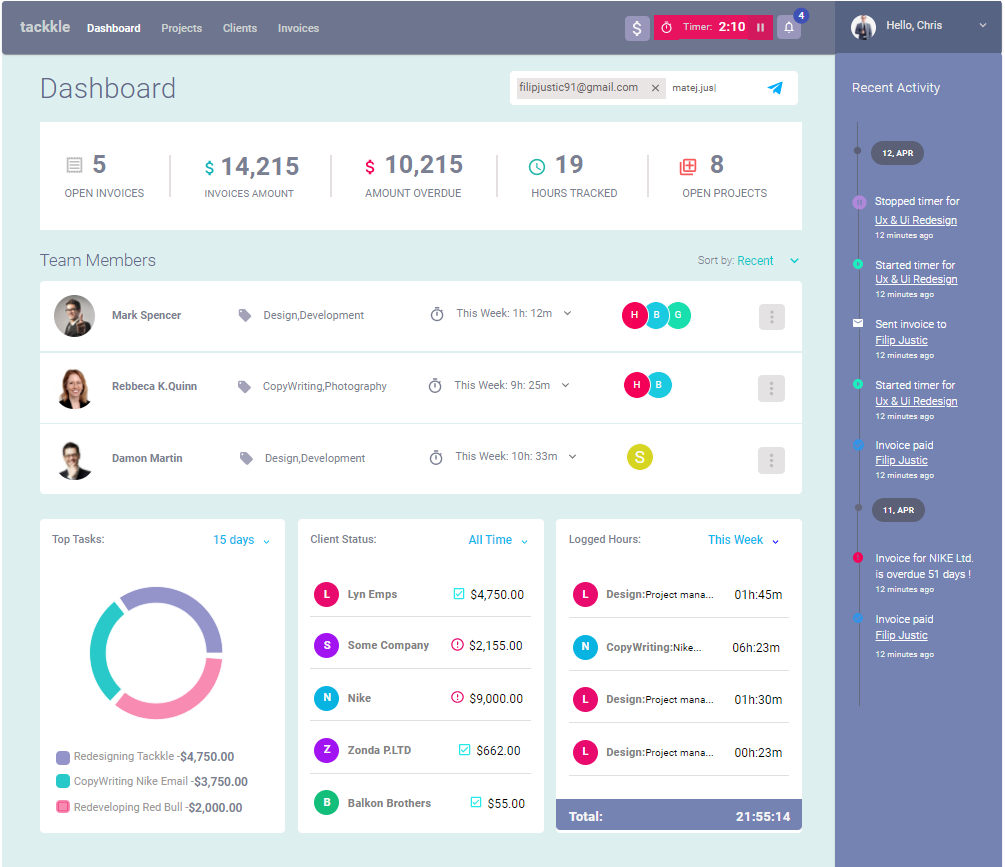The height and width of the screenshot is (867, 1005).
Task: Click the notification badge showing 4
Action: 801,15
